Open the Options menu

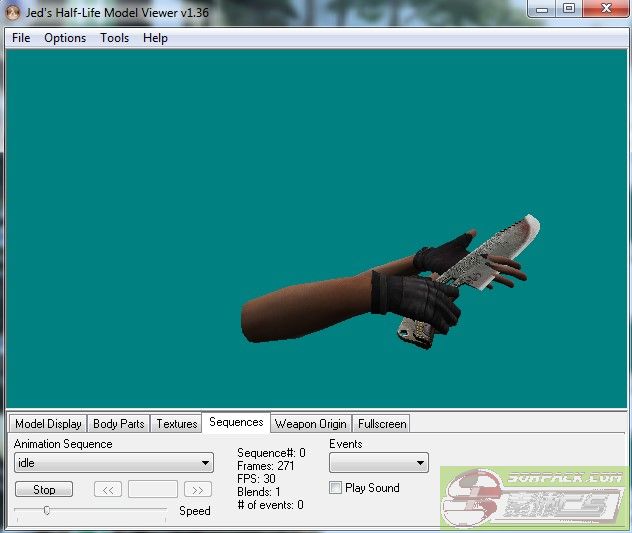click(x=65, y=38)
